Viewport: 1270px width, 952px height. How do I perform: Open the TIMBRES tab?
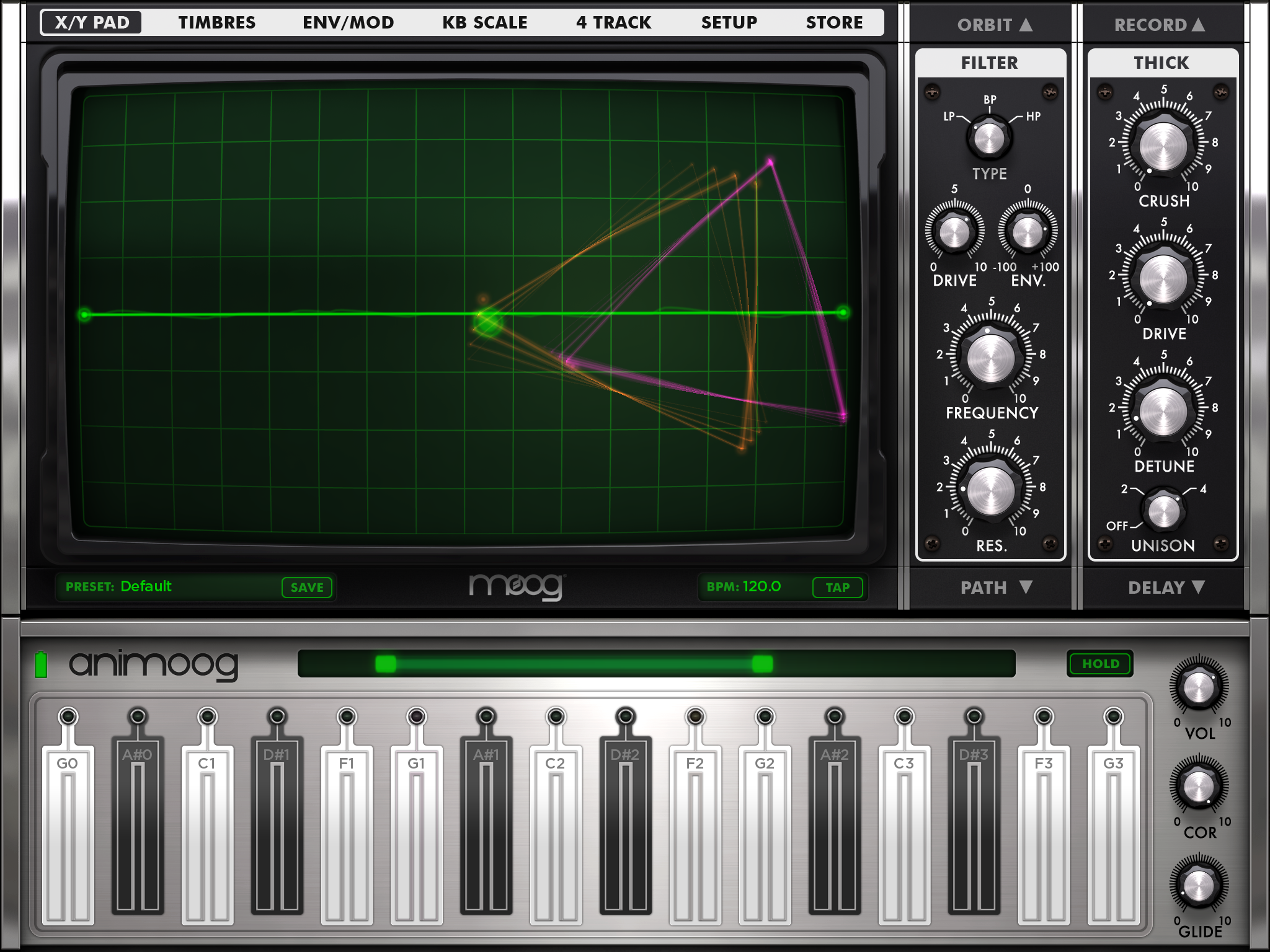pos(216,23)
